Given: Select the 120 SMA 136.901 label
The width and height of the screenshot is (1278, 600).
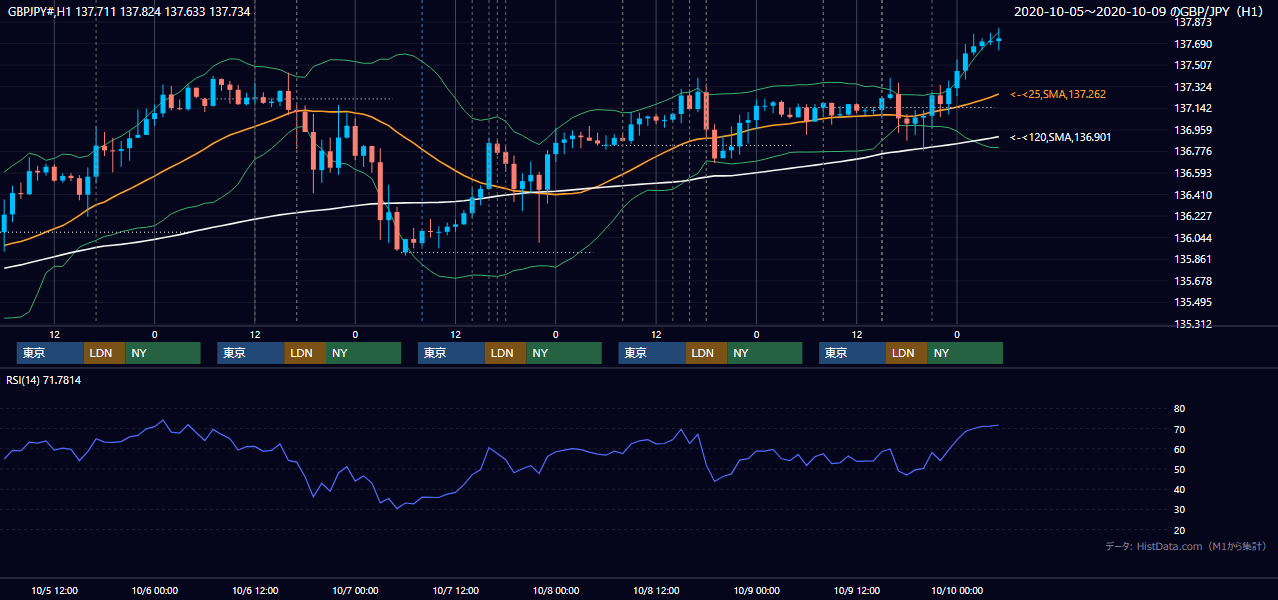Looking at the screenshot, I should point(1060,137).
